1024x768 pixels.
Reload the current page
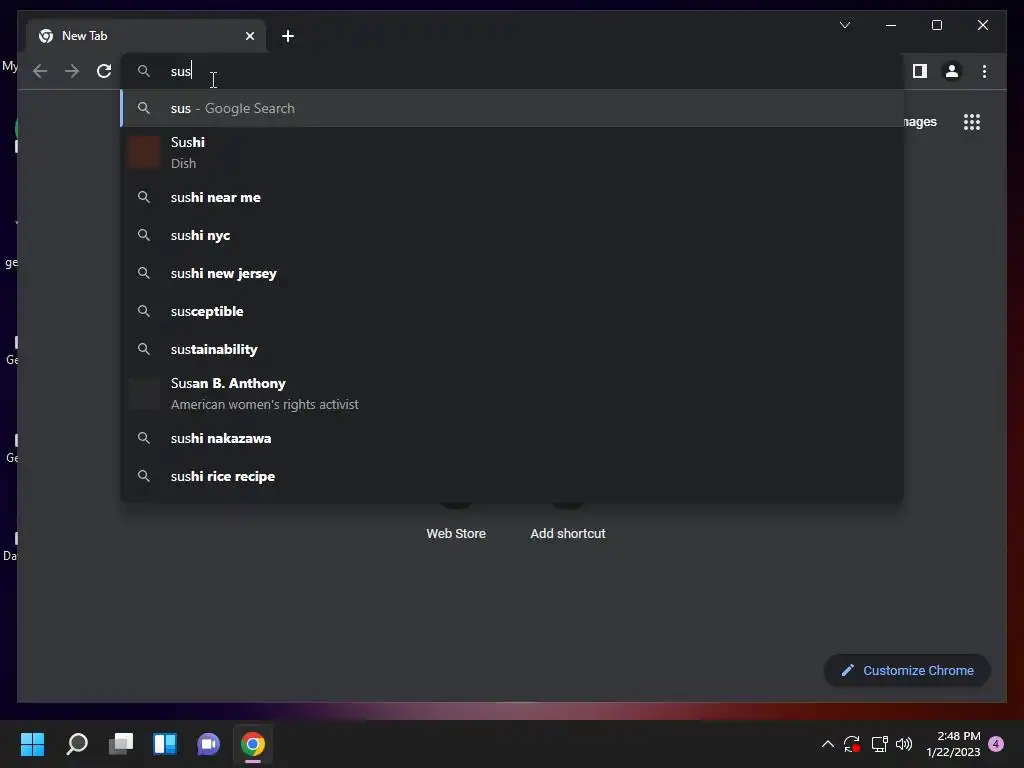pos(104,71)
